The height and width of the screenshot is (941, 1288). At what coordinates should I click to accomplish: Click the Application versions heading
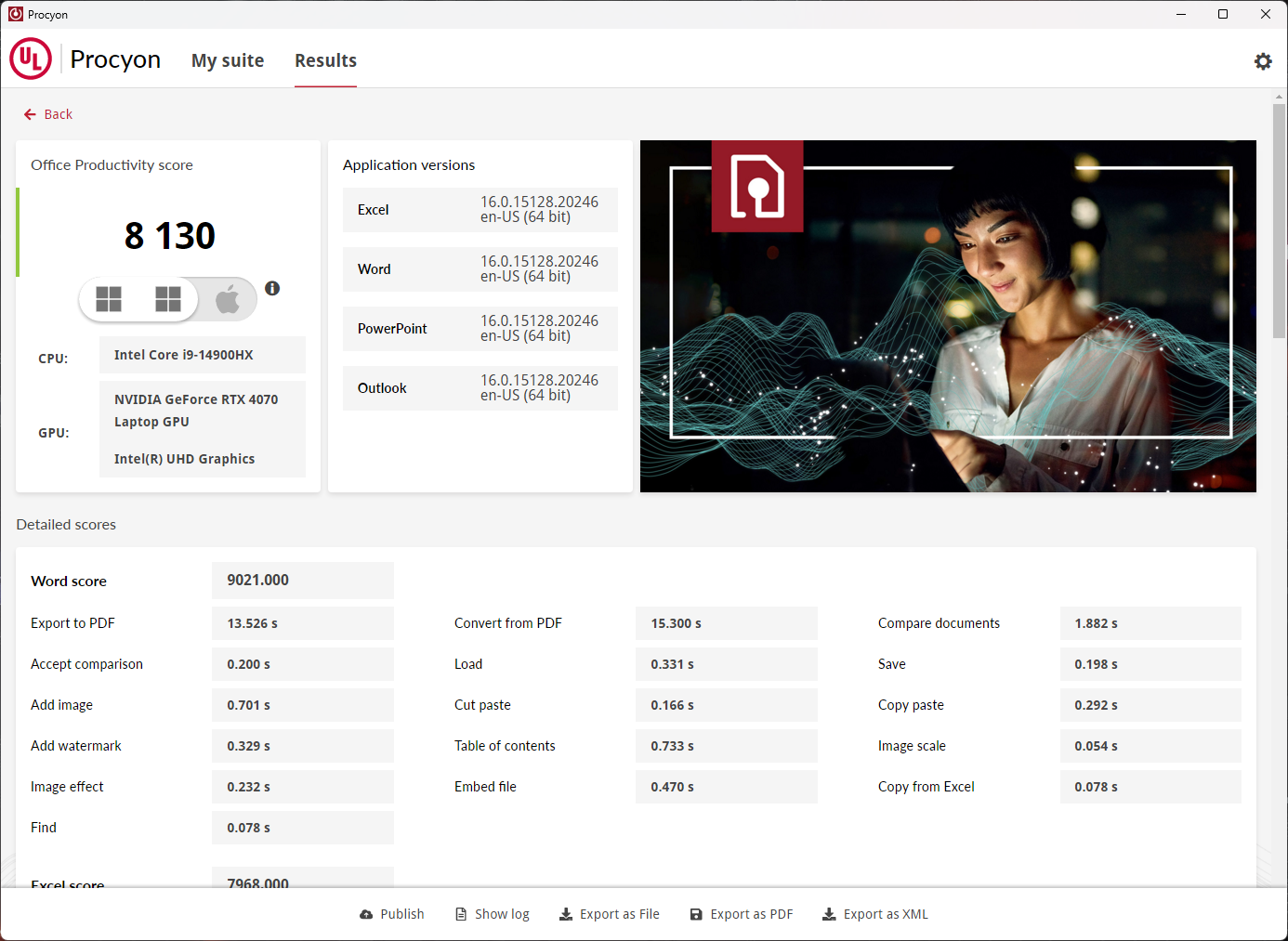click(409, 165)
